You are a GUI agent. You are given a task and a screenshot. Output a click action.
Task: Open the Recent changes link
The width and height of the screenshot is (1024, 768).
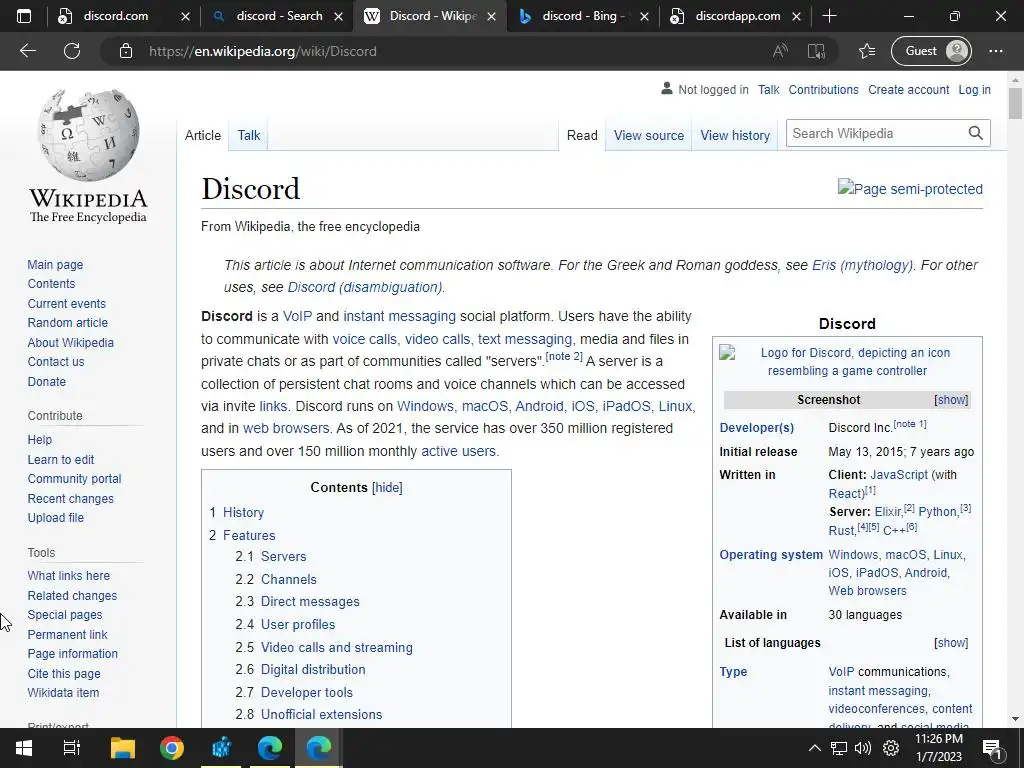[71, 498]
